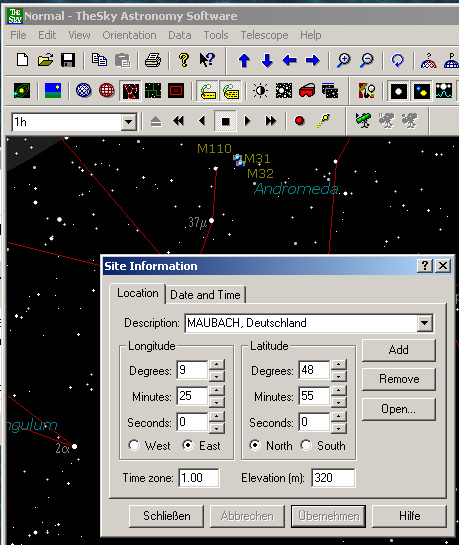Toggle the blue equatorial grid globe

(x=84, y=91)
